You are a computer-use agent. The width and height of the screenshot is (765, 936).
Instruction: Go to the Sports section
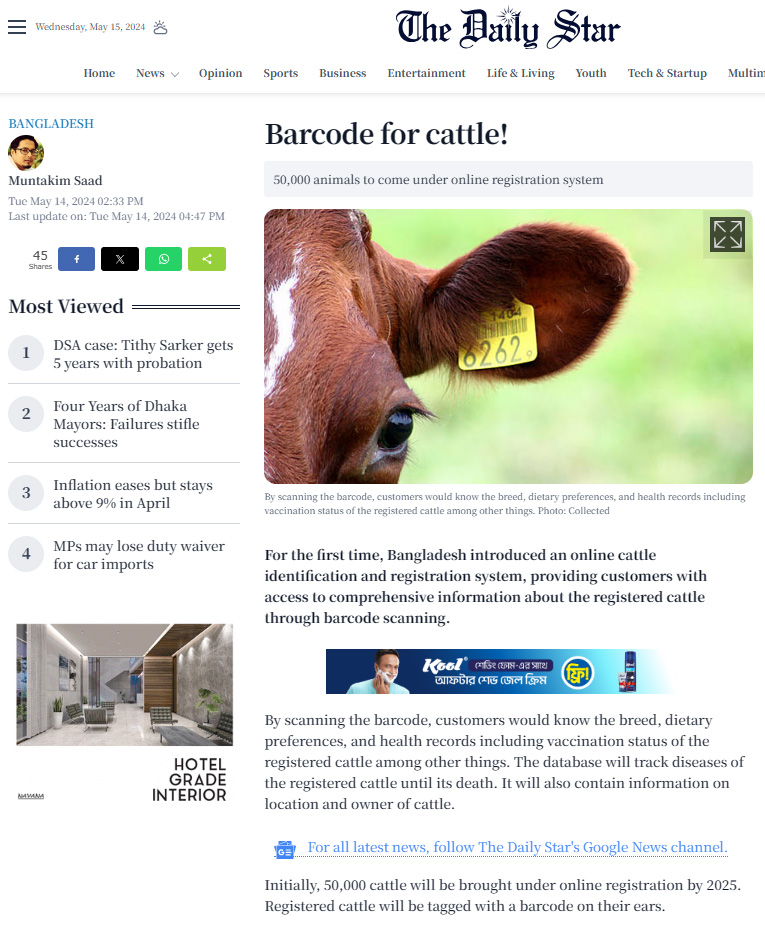[x=280, y=73]
